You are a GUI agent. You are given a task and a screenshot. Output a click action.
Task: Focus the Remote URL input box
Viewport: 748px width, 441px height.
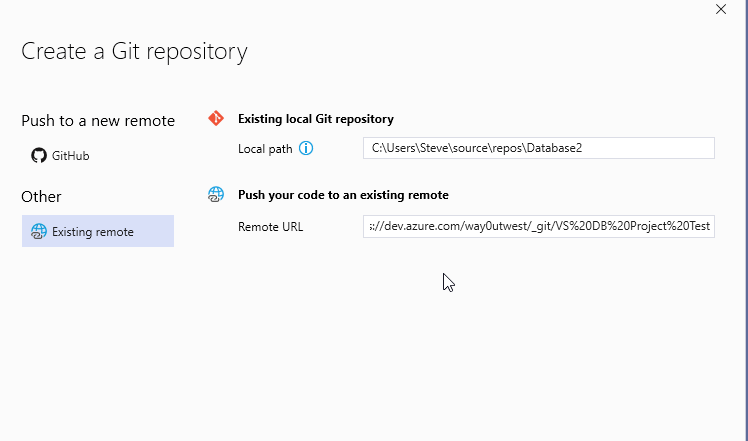point(538,226)
